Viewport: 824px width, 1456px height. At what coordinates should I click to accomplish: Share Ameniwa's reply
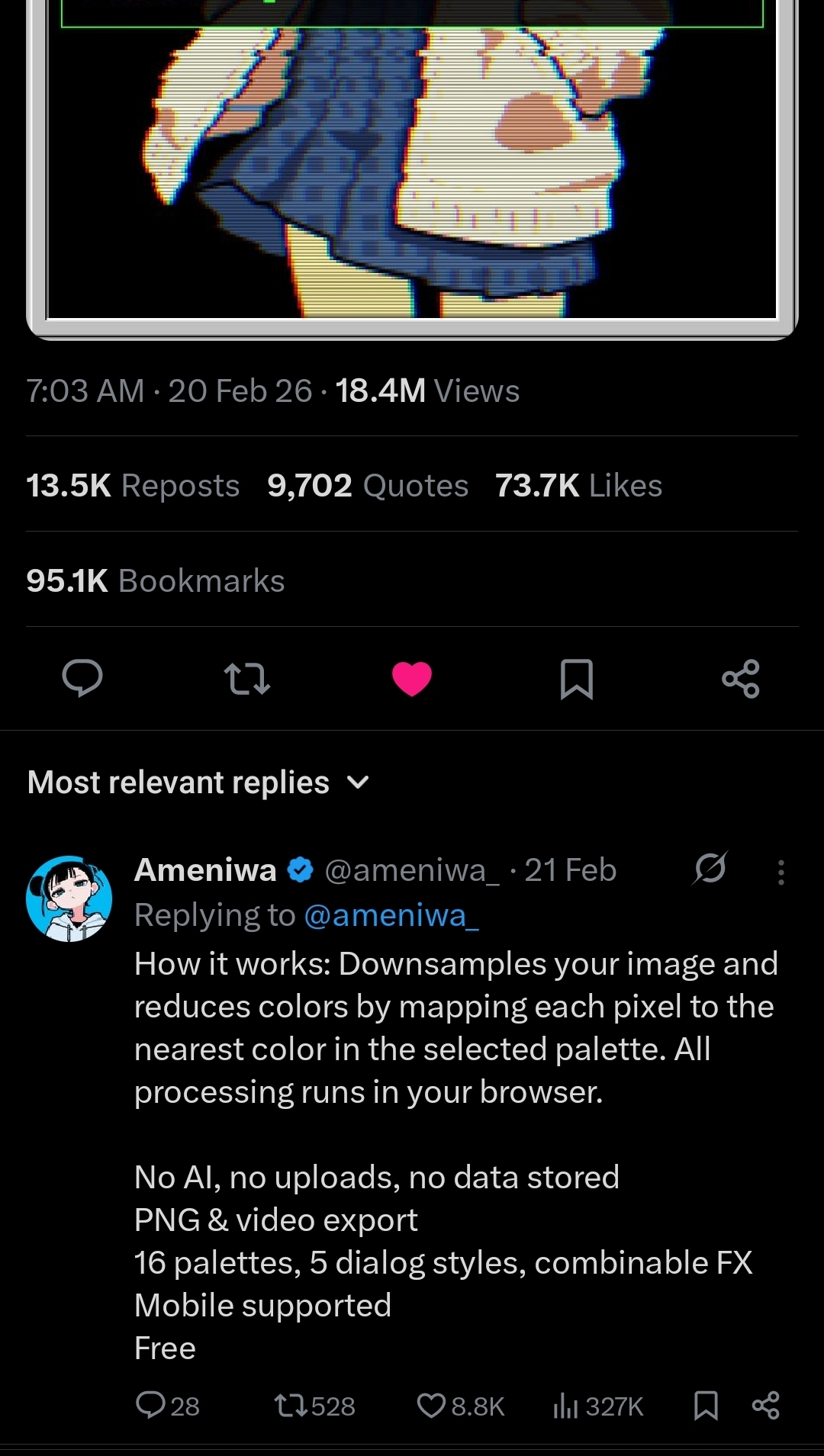[765, 1405]
